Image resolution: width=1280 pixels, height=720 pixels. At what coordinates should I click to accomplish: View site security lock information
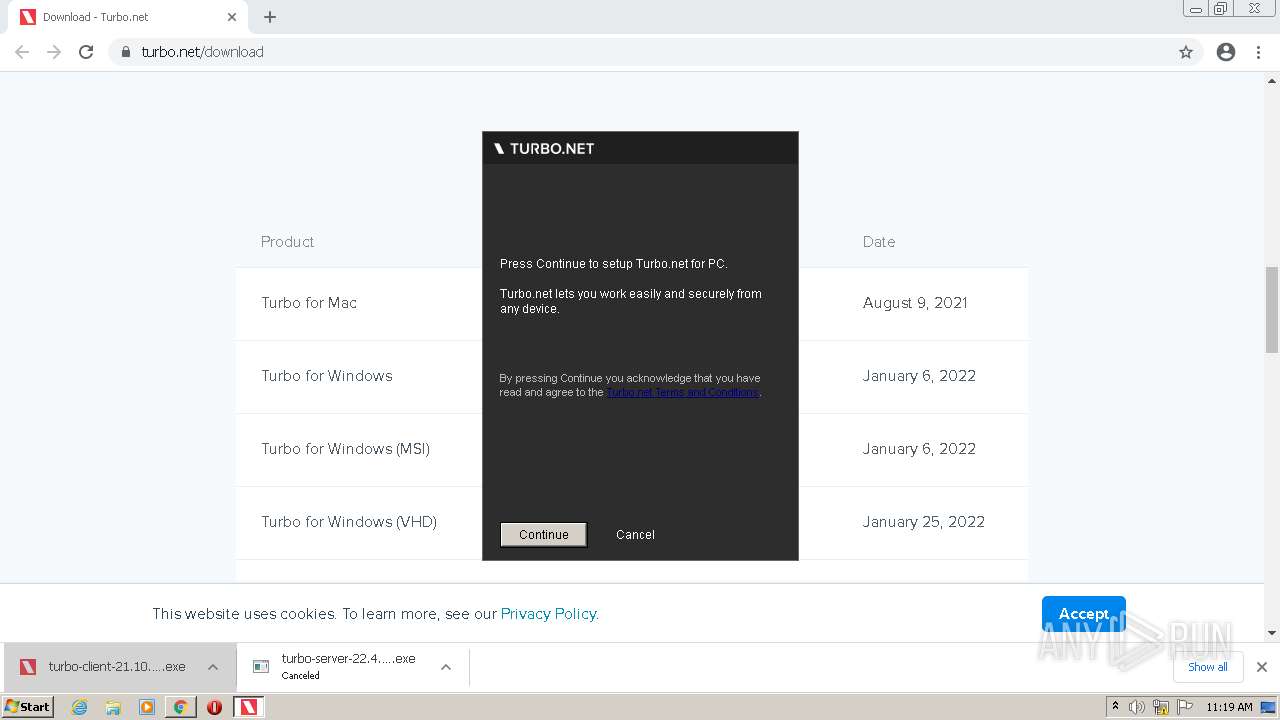(126, 52)
